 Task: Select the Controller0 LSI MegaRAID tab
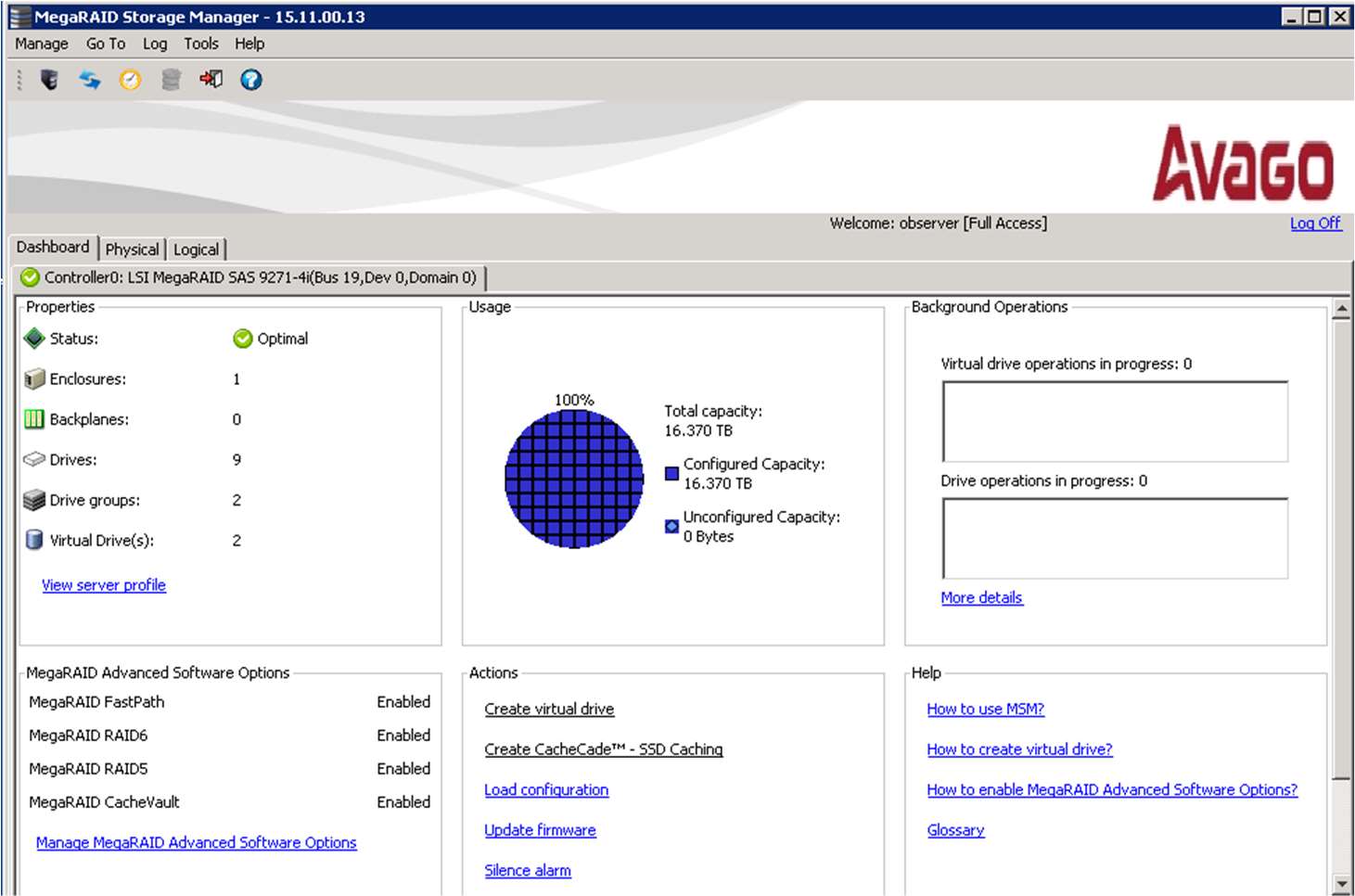[249, 277]
